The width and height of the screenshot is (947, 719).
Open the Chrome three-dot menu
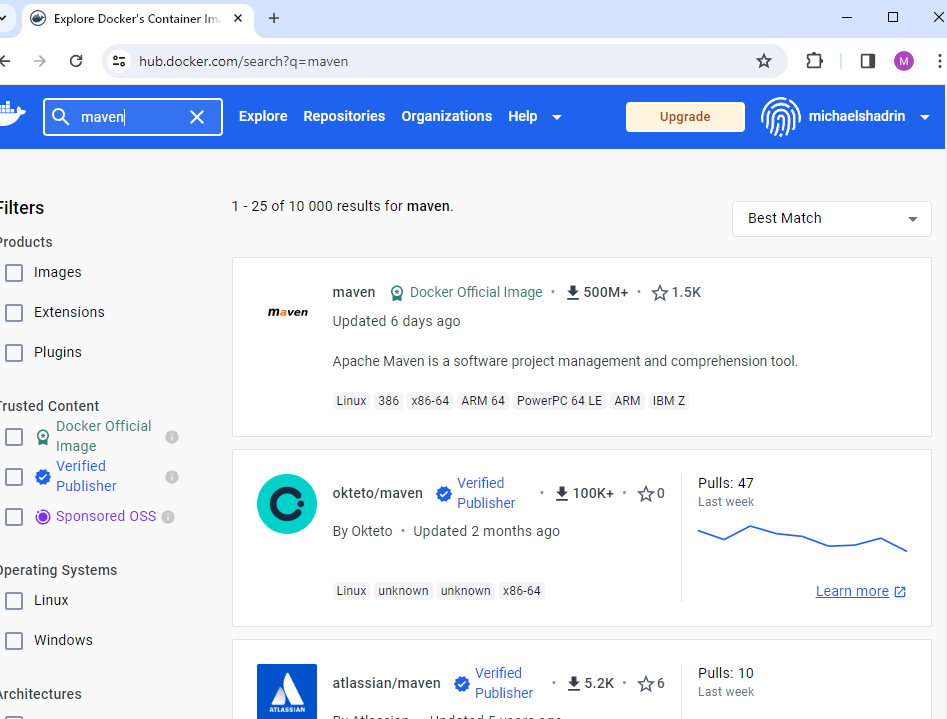939,61
